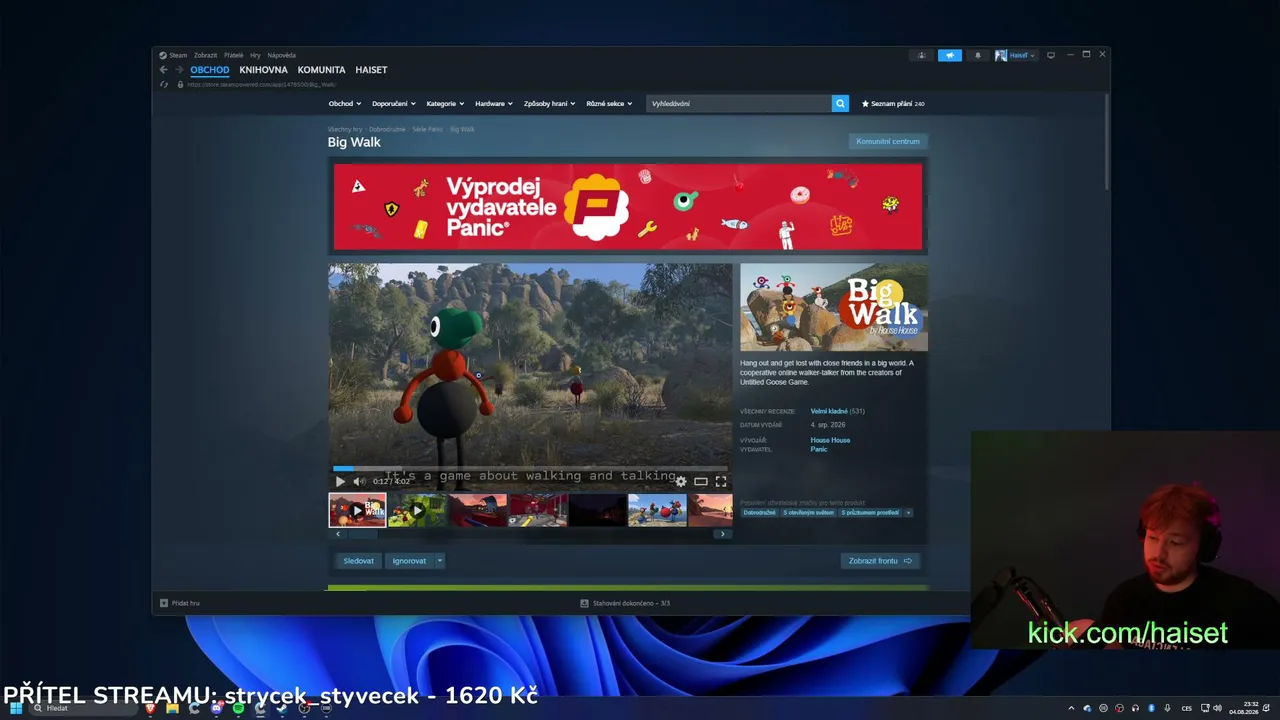Click the Zobrazit frontu button
The image size is (1280, 720).
click(880, 561)
